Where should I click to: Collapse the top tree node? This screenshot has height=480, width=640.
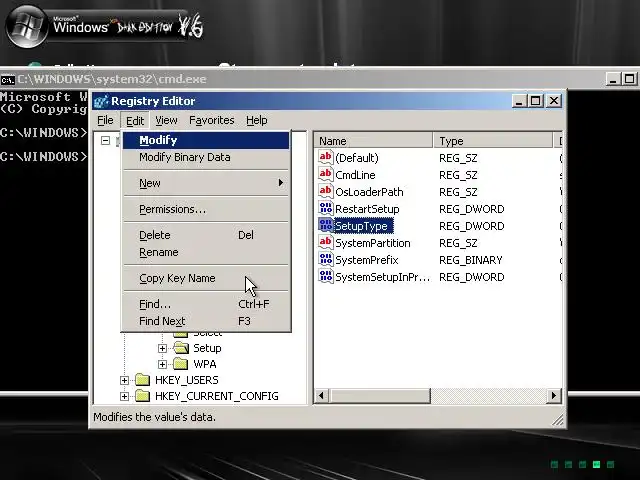105,141
